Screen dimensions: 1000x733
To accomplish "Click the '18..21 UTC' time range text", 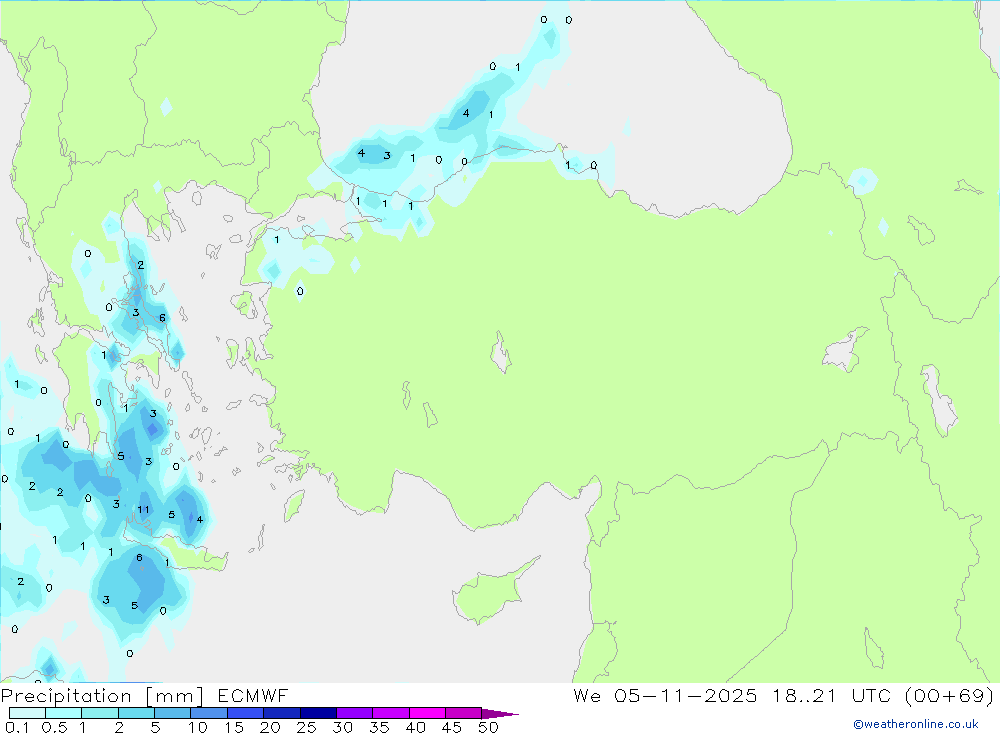I will 831,696.
